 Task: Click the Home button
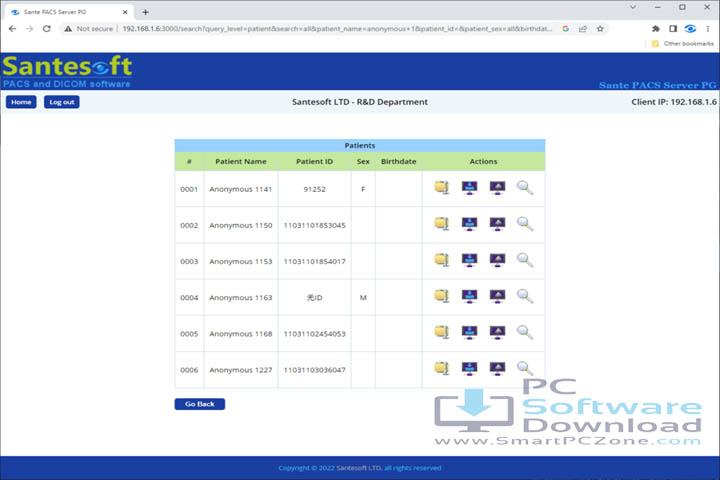(x=21, y=102)
